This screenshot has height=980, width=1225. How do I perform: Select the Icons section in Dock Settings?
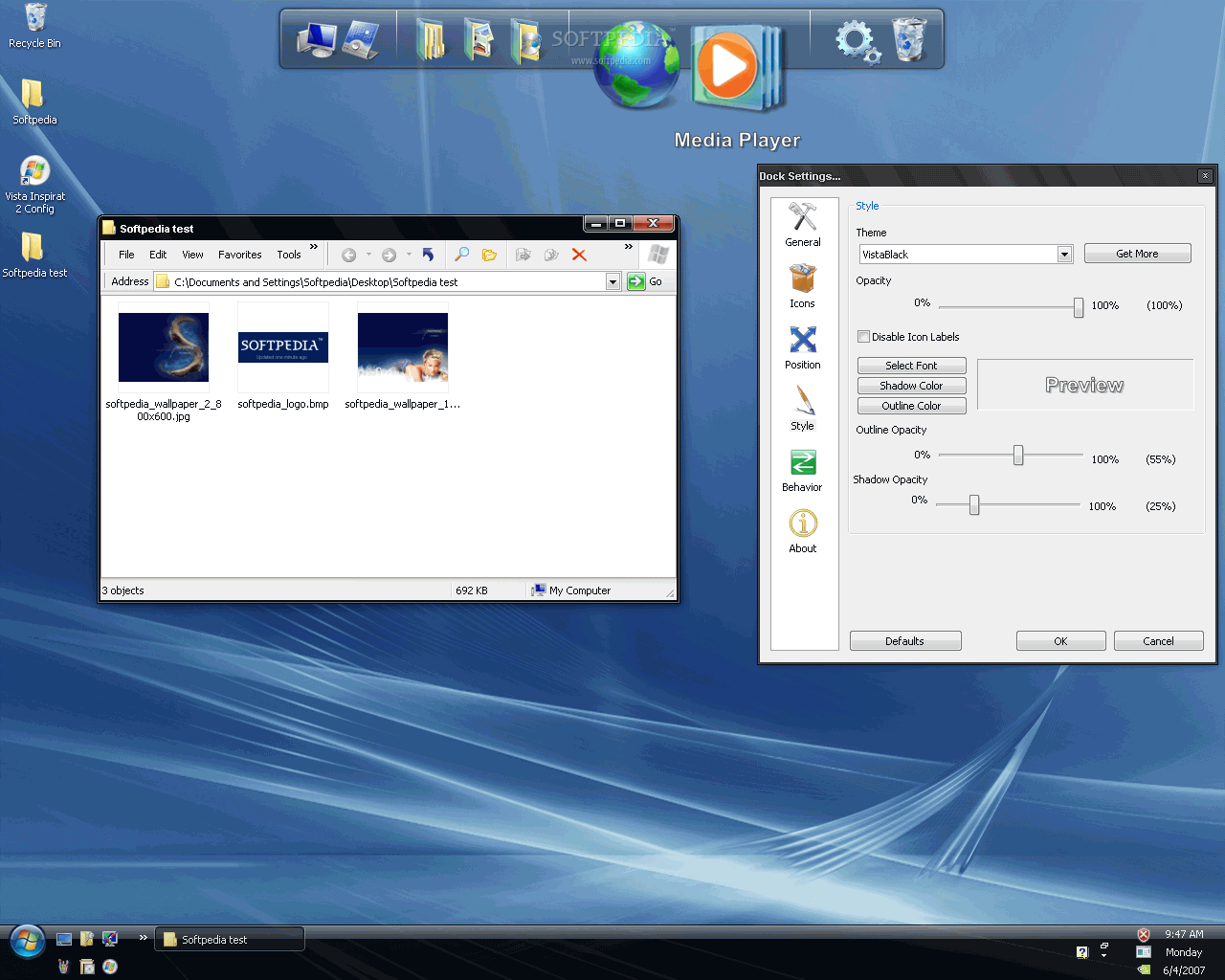[x=803, y=286]
